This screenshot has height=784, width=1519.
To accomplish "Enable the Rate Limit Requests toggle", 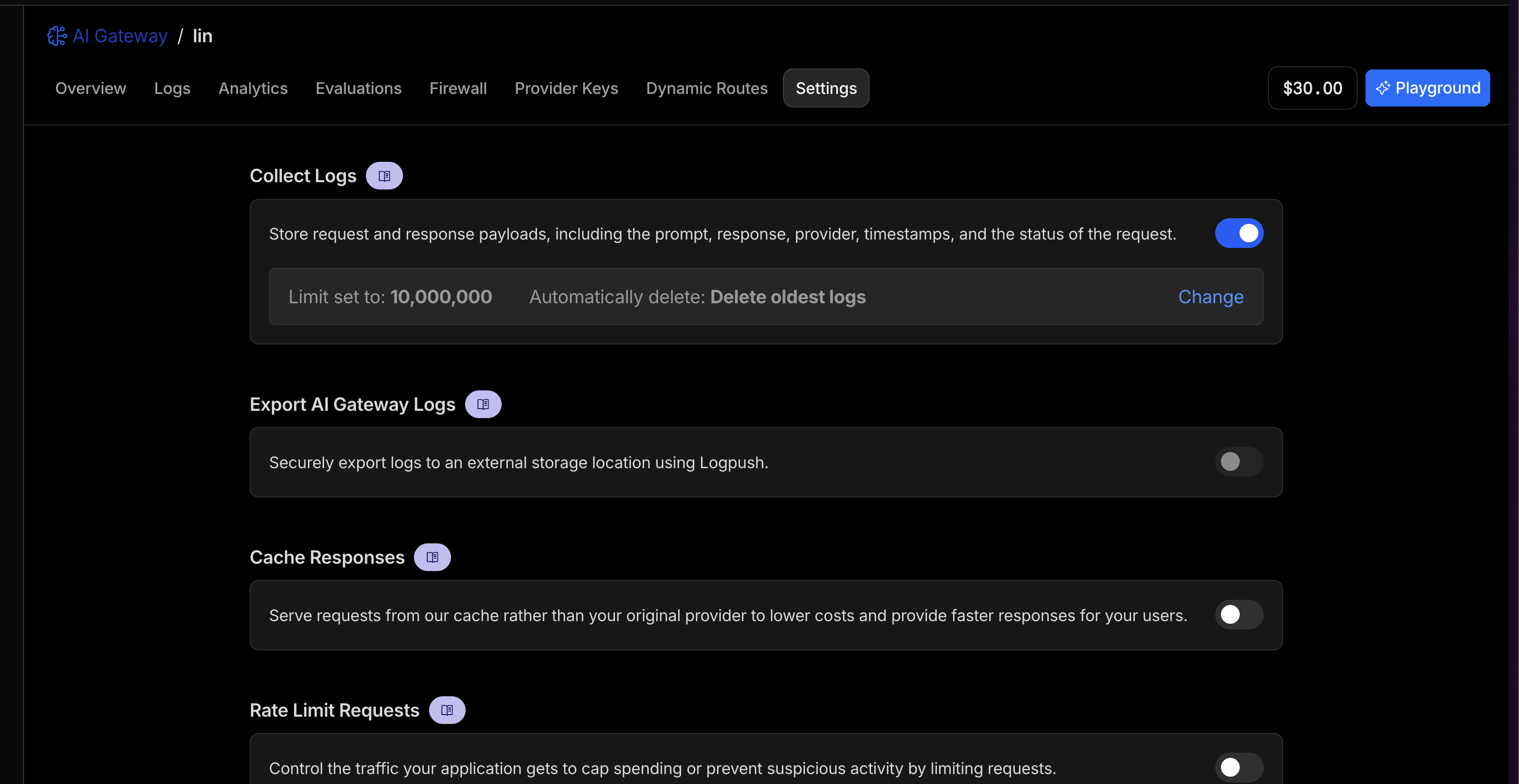I will (1239, 767).
